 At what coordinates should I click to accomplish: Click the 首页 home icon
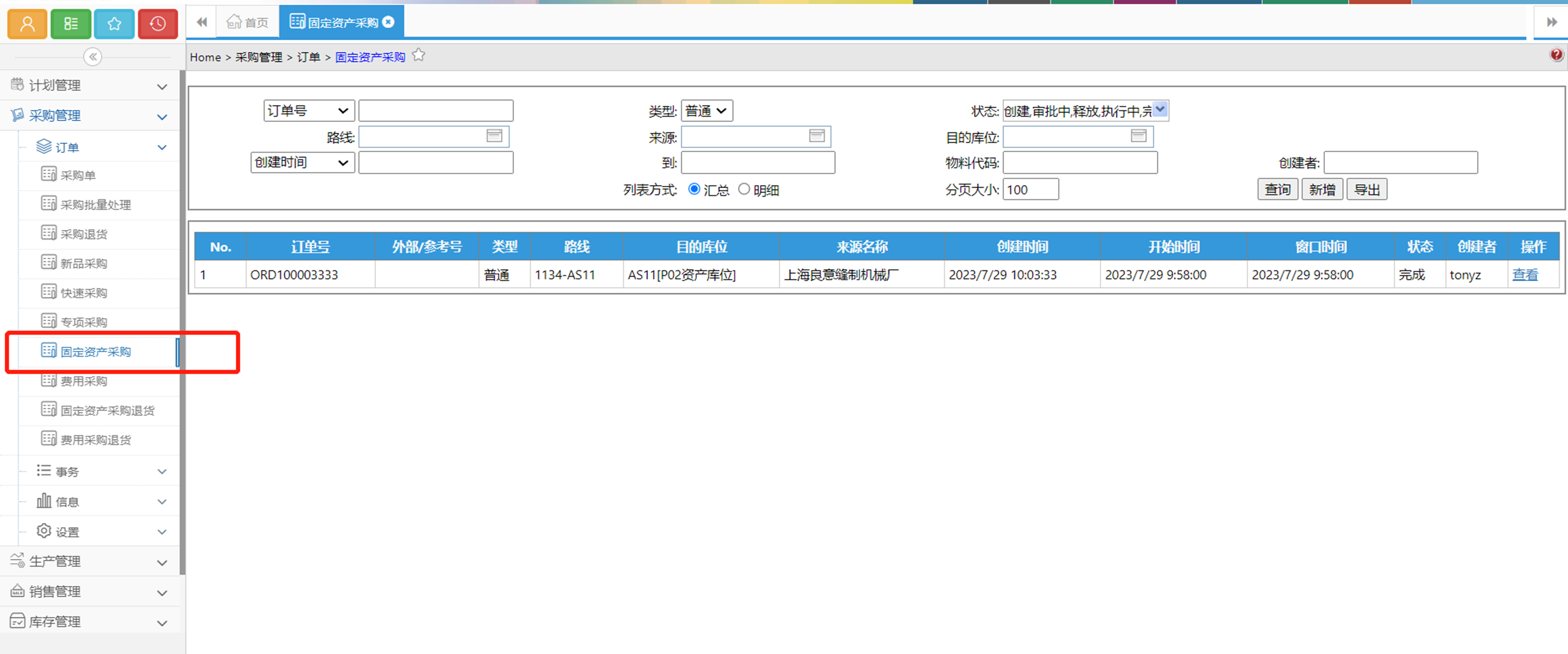coord(234,22)
